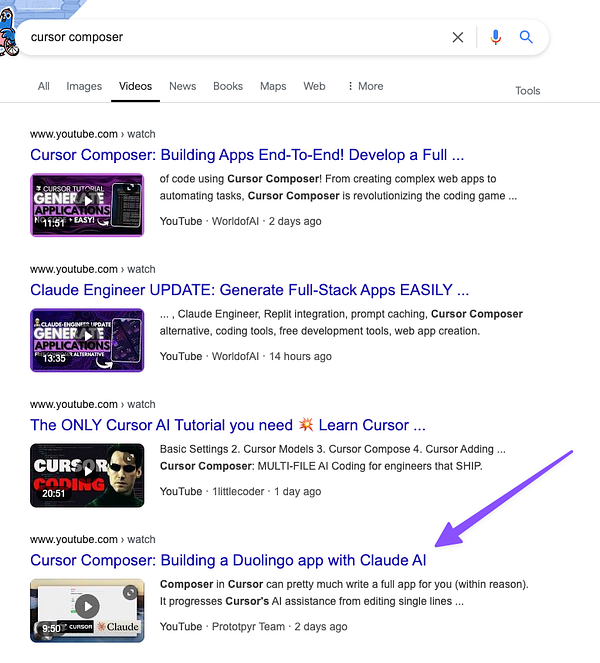Expand the More search categories menu

[366, 86]
